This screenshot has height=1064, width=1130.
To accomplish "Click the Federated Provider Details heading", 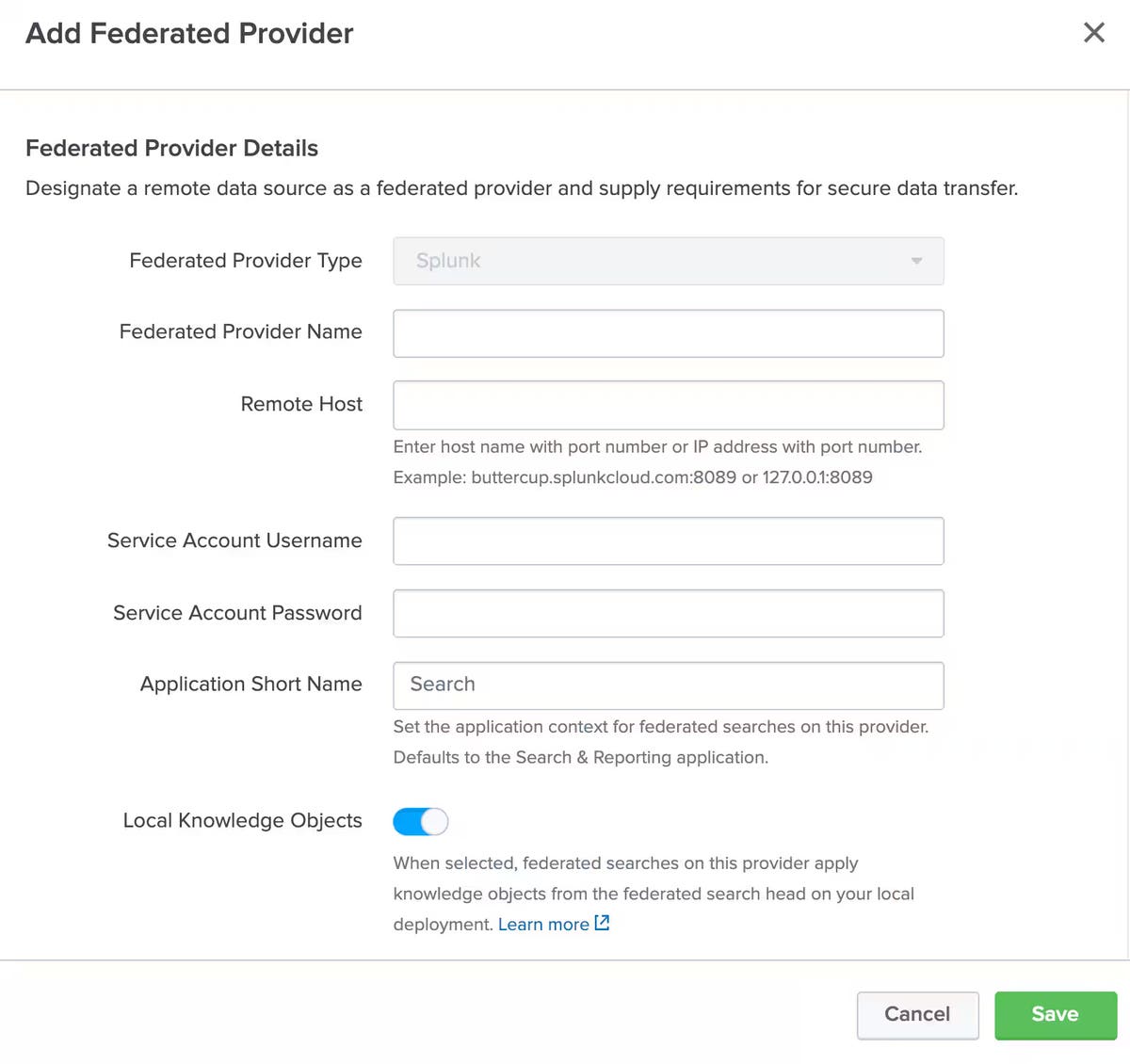I will (171, 148).
